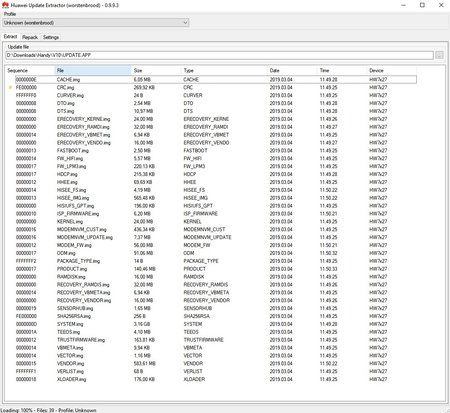Viewport: 450px width, 413px height.
Task: Select the CACHE.img file row
Action: (216, 80)
